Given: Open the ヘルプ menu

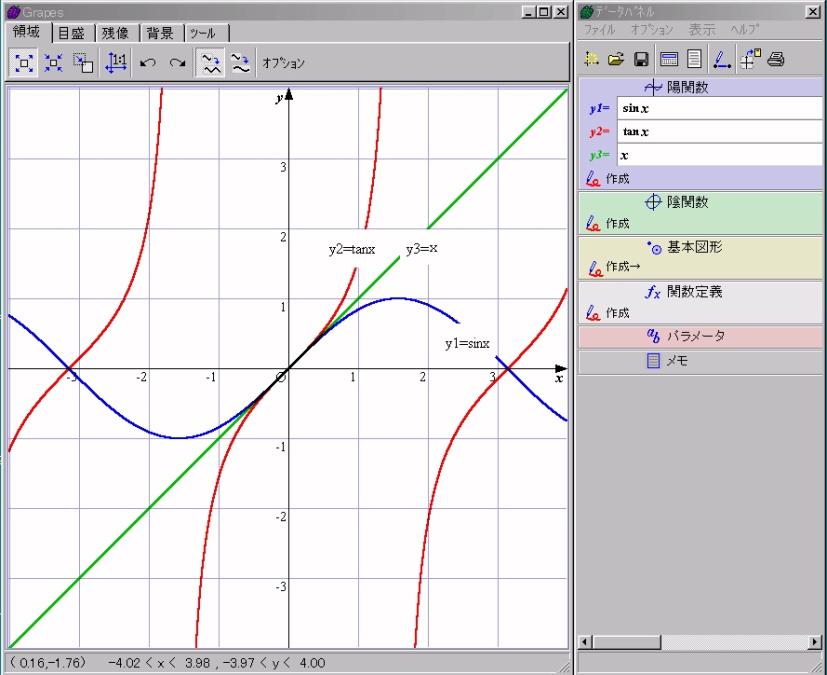Looking at the screenshot, I should tap(744, 30).
